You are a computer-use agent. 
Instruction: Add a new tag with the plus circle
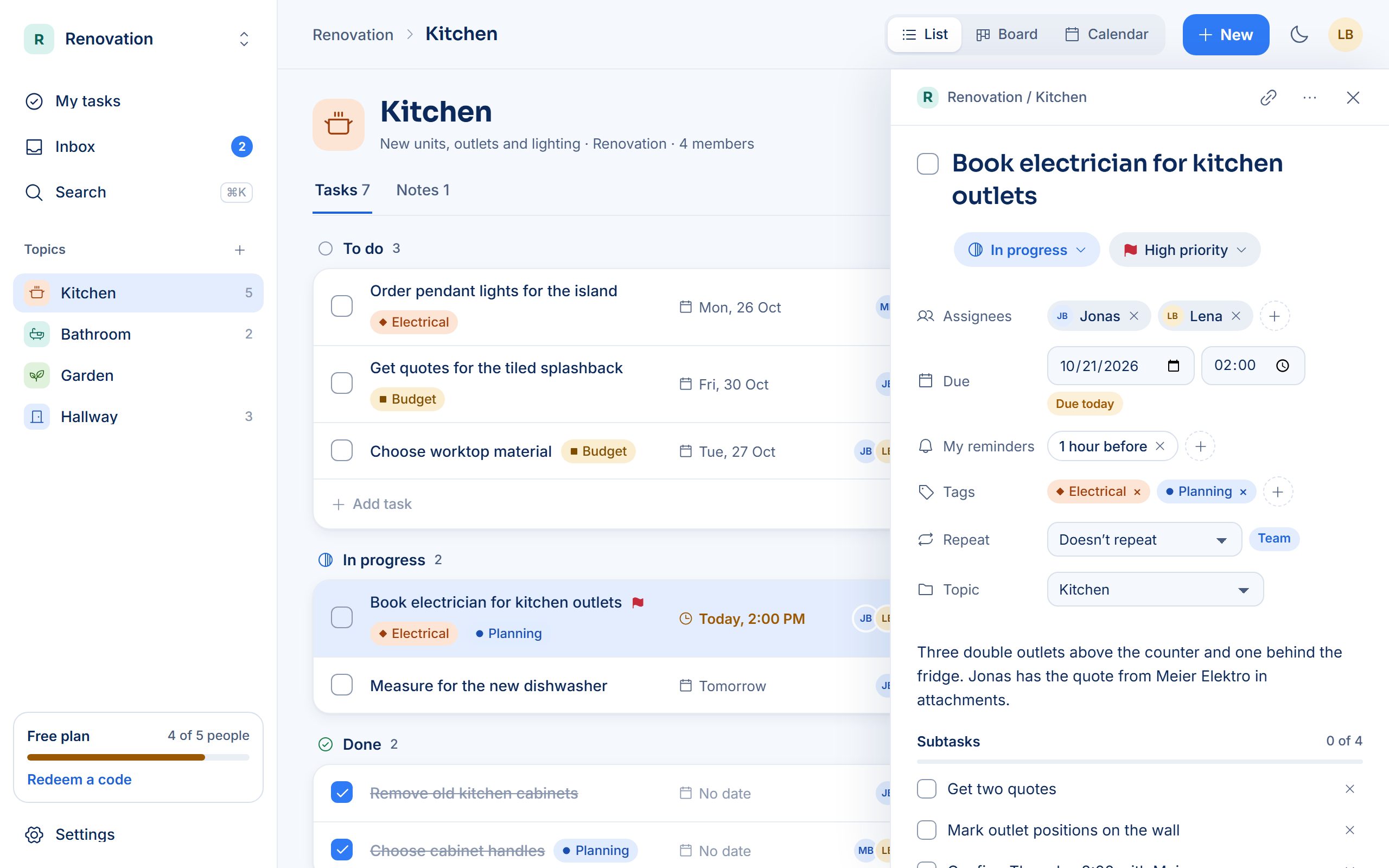(1278, 492)
